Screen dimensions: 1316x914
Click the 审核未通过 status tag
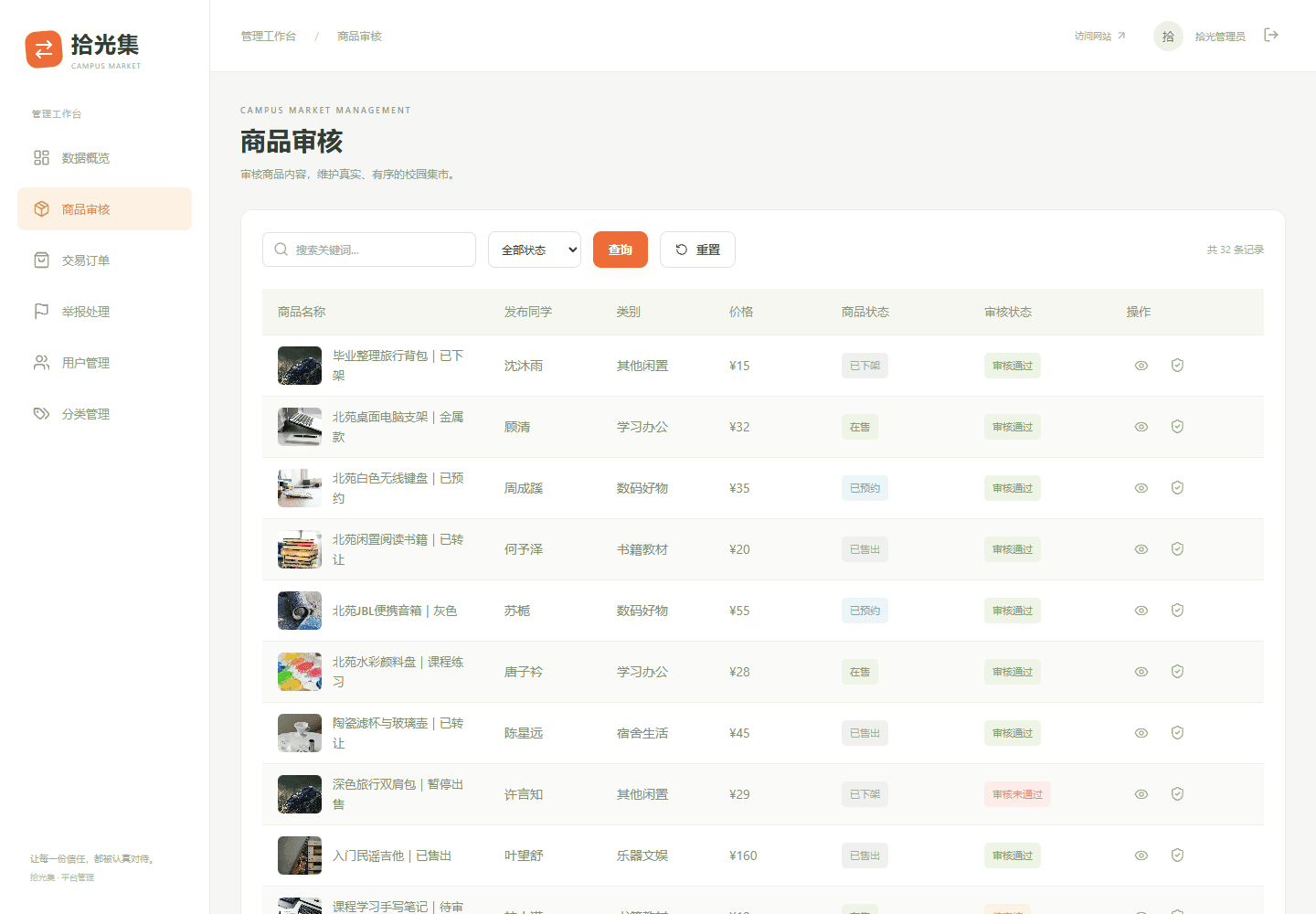pos(1017,794)
